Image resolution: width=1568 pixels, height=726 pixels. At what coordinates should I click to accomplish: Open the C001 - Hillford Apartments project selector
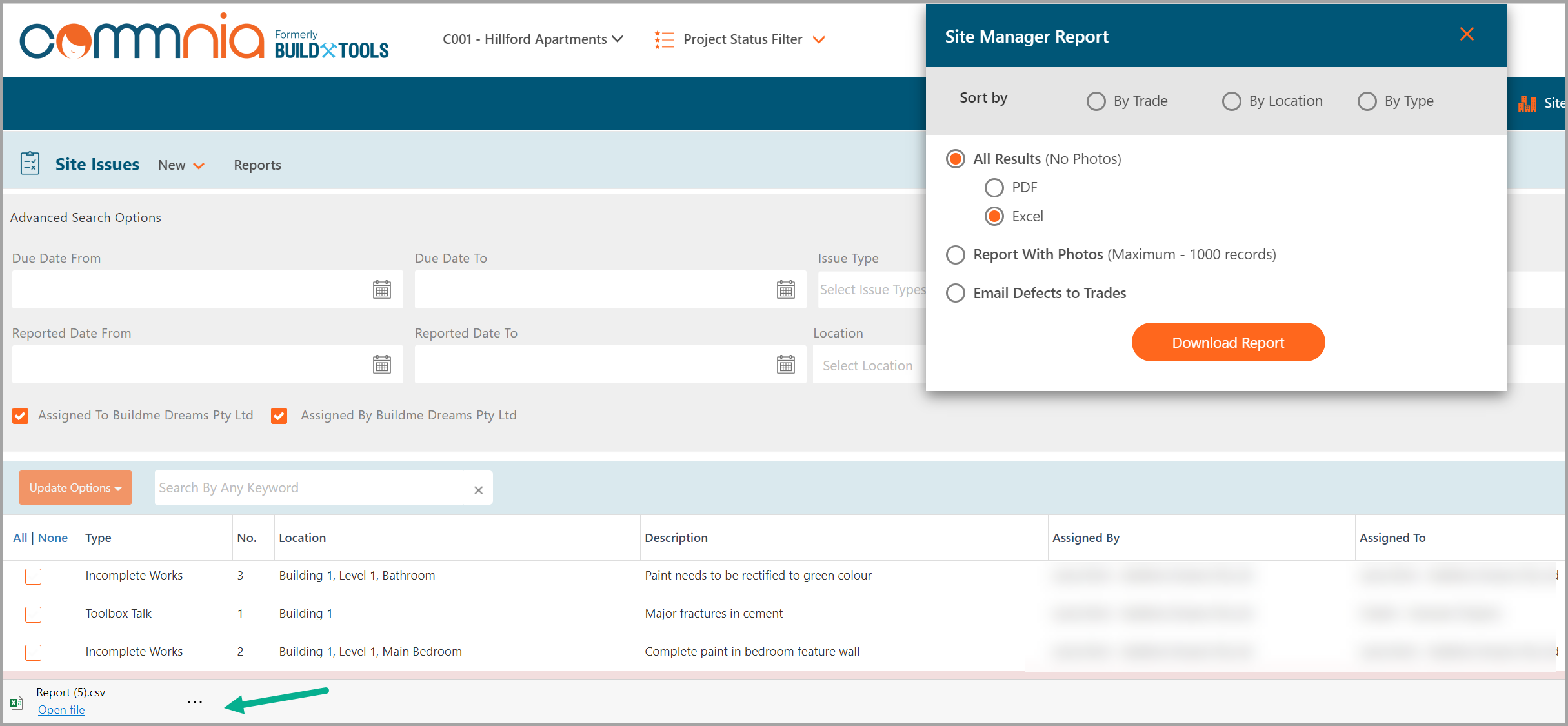532,39
